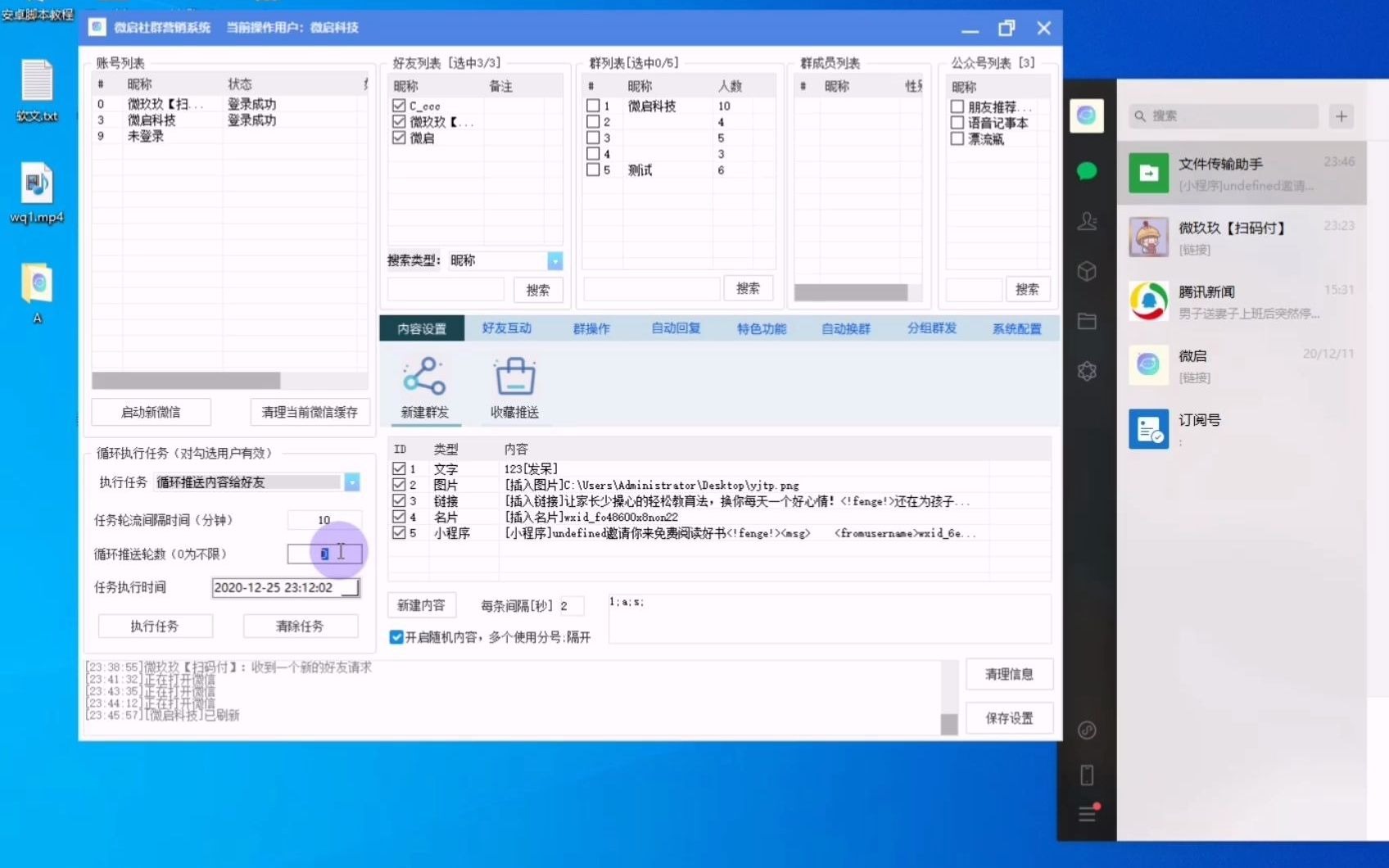Screen dimensions: 1389x868
Task: Open the WeChat more menu icon
Action: point(1087,813)
